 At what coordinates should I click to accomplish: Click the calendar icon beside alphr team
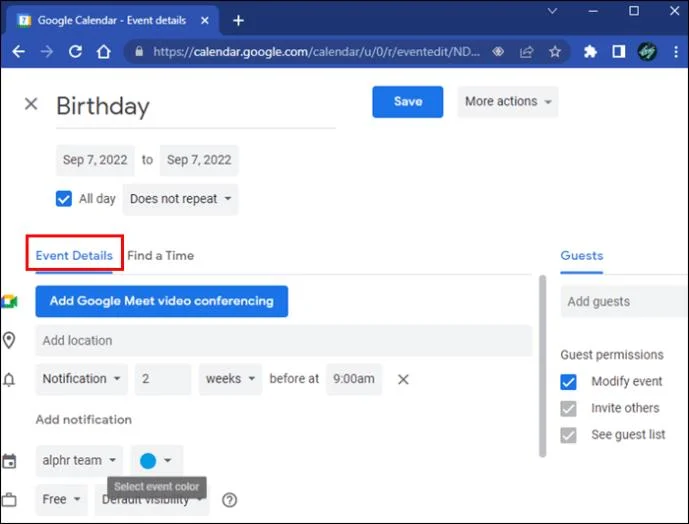9,461
